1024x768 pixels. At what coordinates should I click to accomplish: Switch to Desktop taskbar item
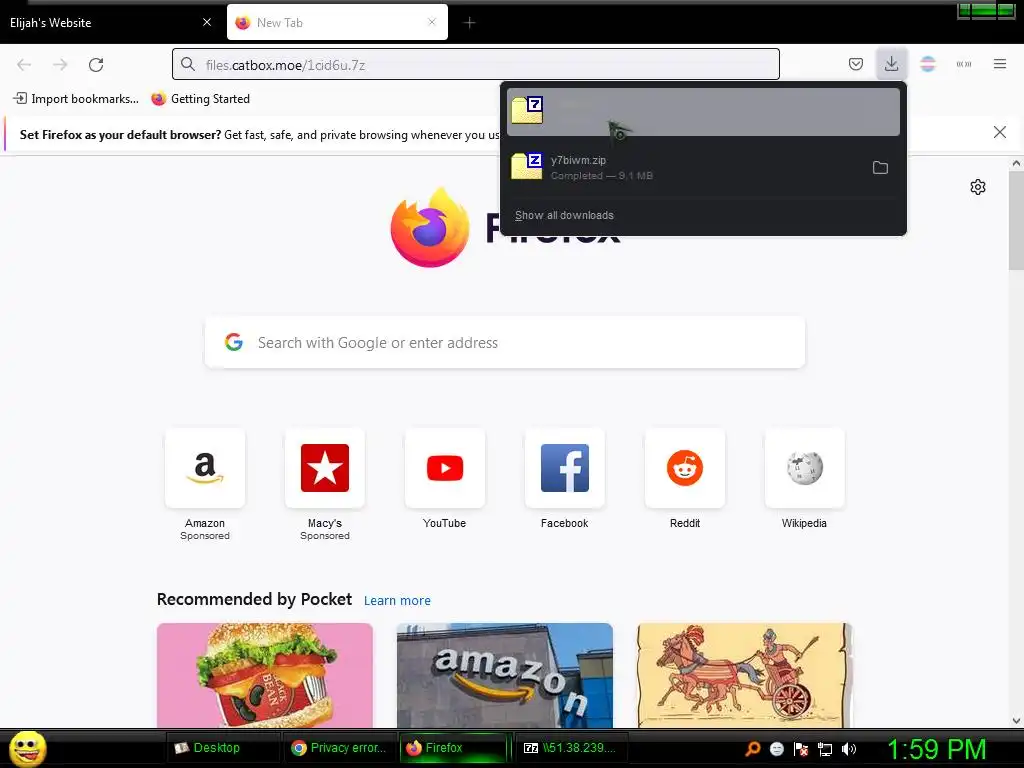223,748
